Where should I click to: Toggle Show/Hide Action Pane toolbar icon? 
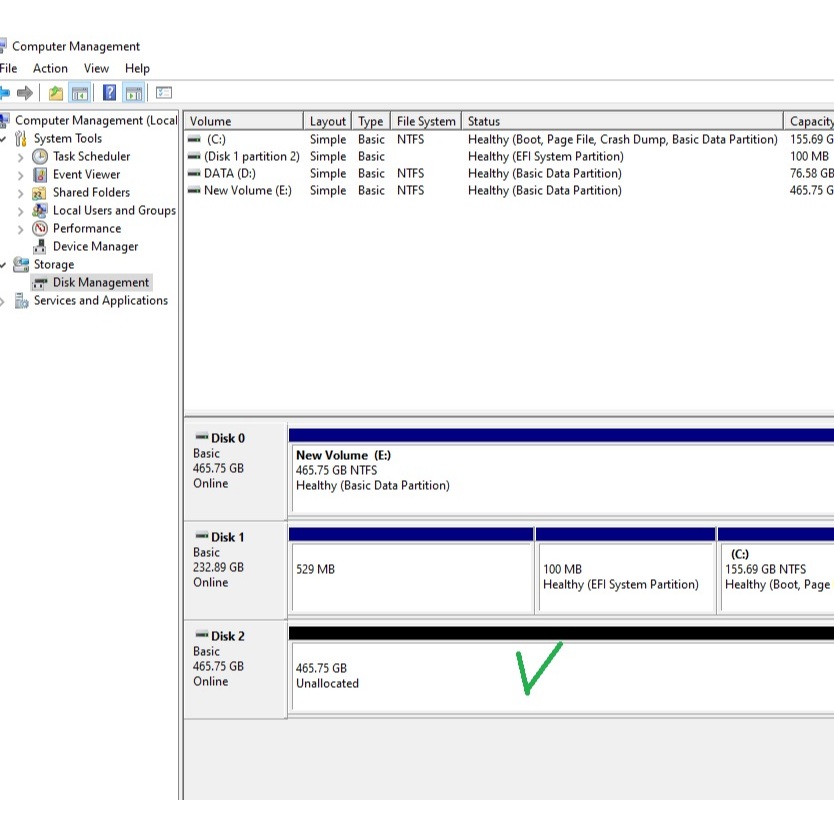pyautogui.click(x=134, y=93)
